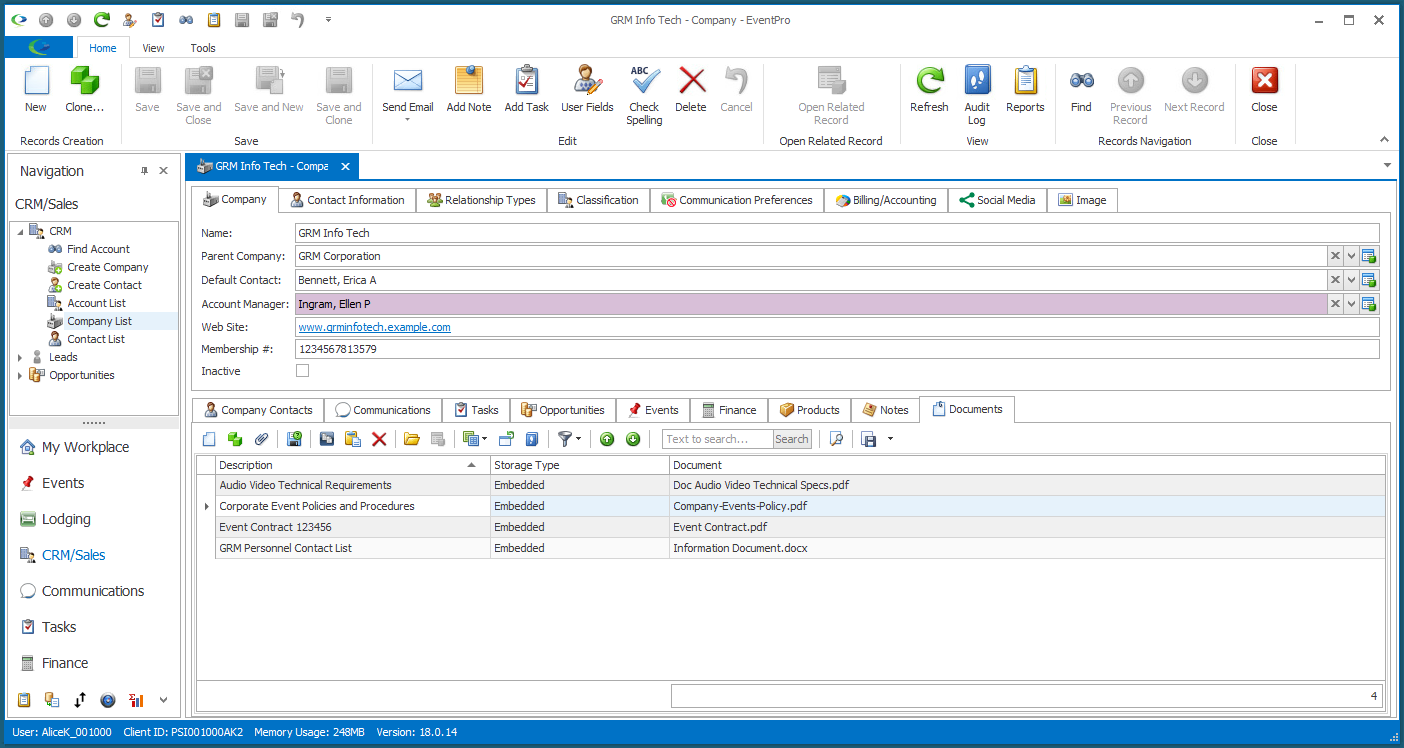The height and width of the screenshot is (748, 1404).
Task: Expand the Opportunities tree node
Action: tap(20, 375)
